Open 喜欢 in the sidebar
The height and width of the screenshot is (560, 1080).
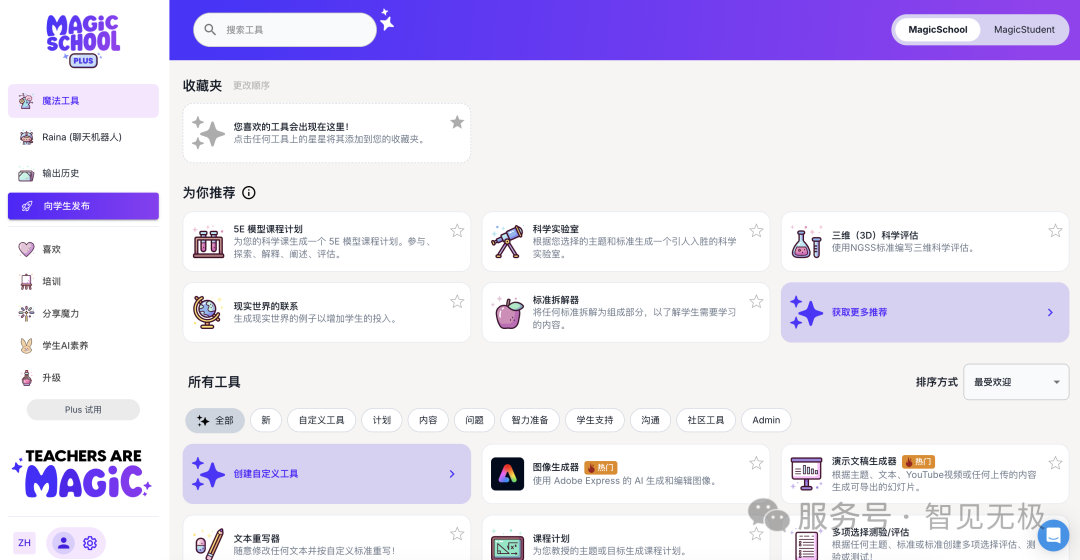pos(83,249)
